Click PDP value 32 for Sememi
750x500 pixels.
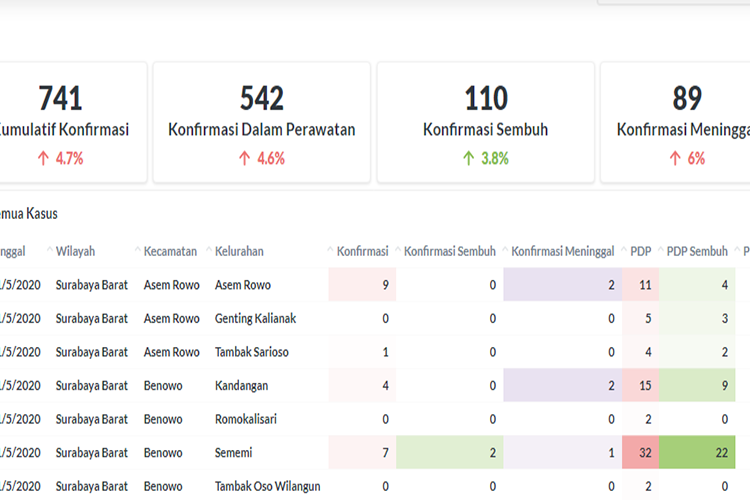click(645, 453)
